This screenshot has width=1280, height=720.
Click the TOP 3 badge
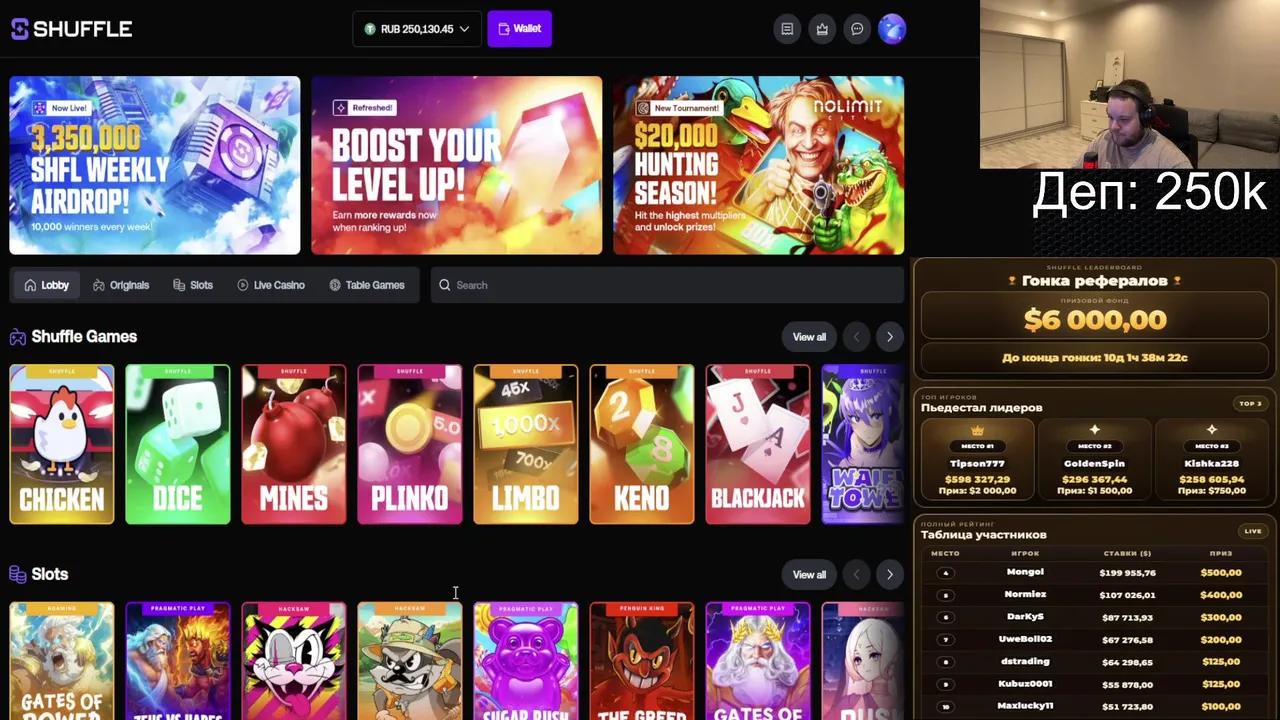1250,404
